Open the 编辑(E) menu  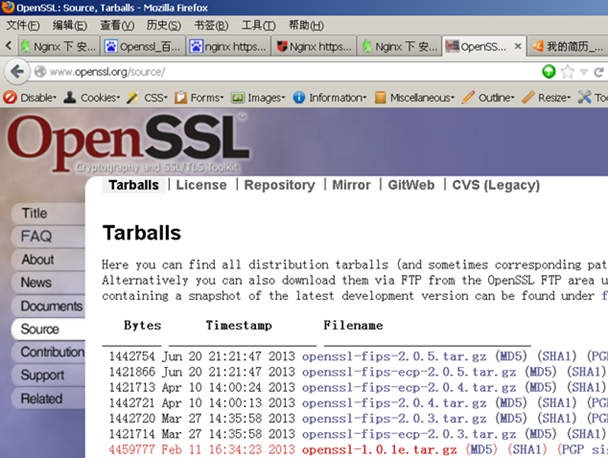tap(70, 26)
